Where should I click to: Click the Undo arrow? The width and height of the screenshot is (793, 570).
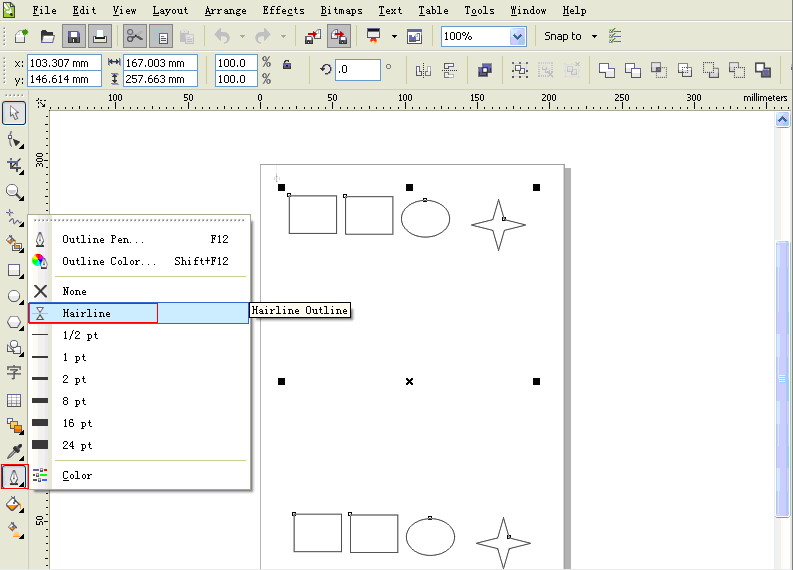[x=223, y=36]
